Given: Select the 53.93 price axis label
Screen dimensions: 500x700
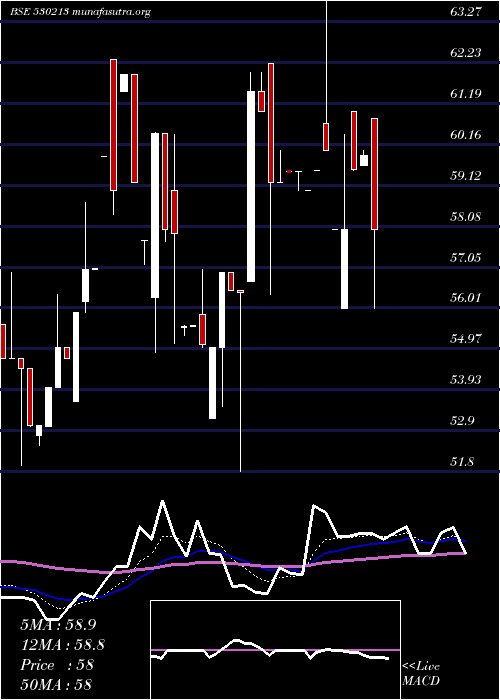Looking at the screenshot, I should pyautogui.click(x=466, y=380).
